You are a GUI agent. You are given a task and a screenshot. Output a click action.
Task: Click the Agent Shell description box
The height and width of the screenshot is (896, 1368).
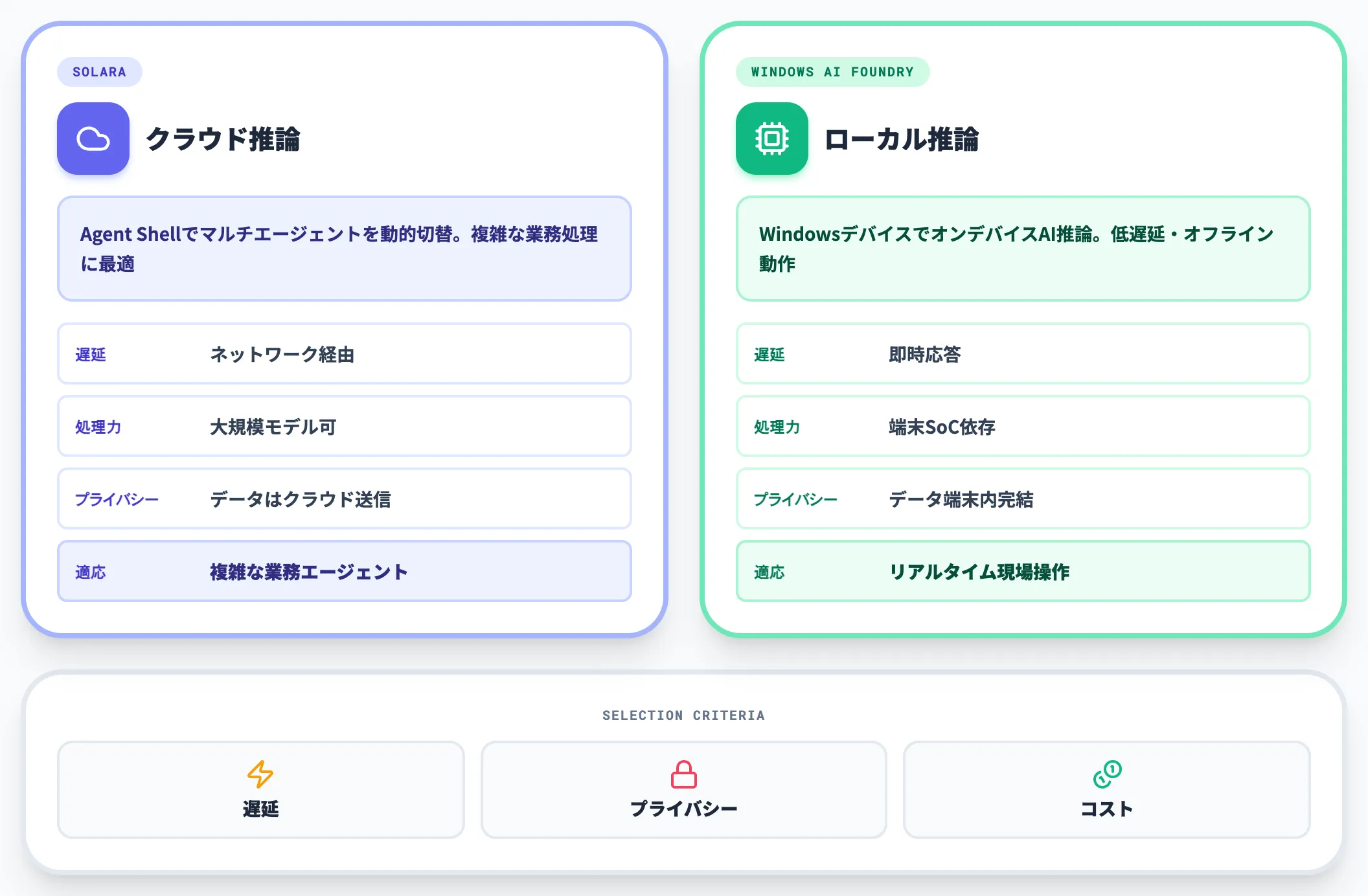(x=345, y=249)
